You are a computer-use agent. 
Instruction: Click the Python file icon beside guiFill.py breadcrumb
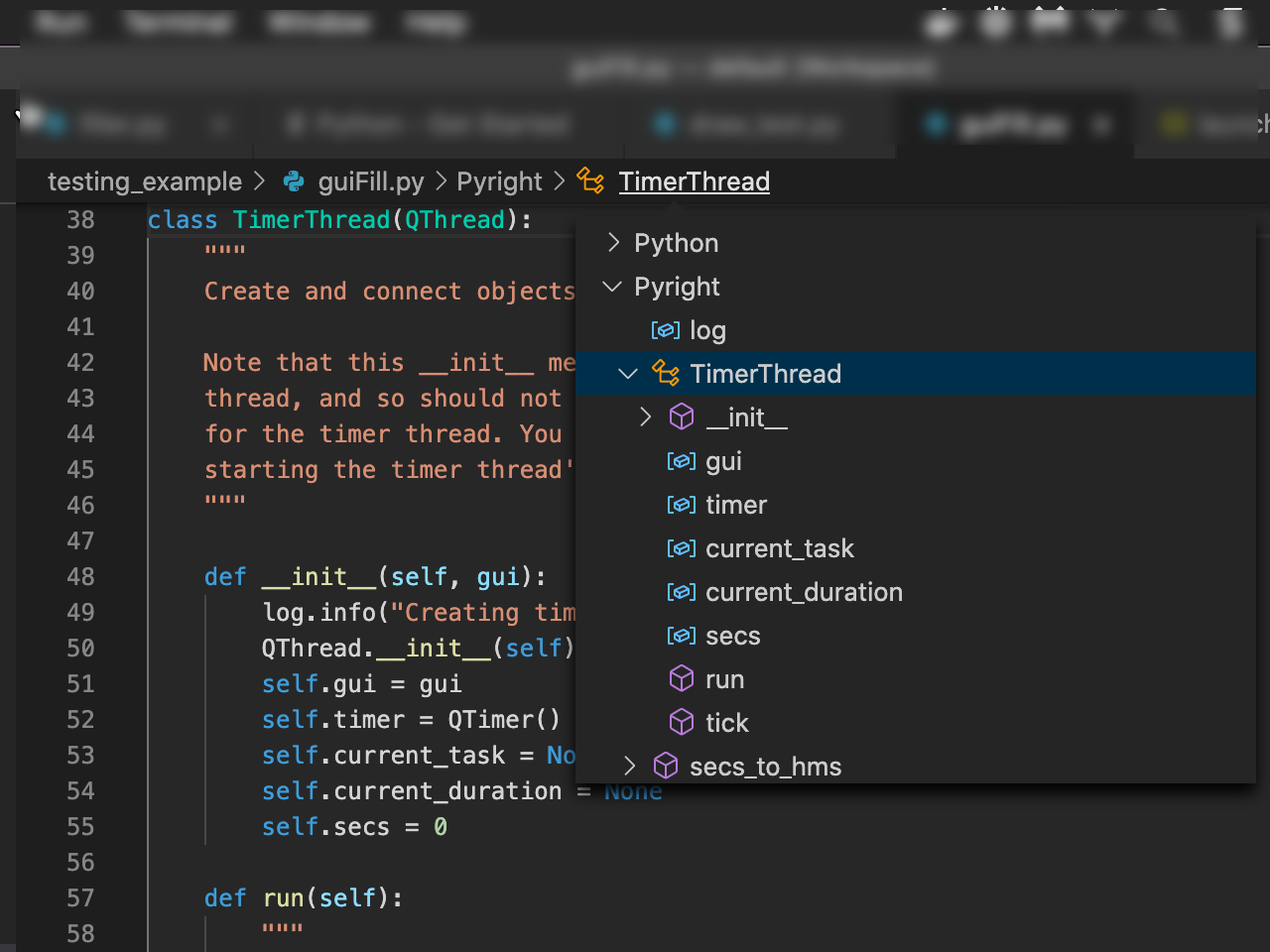[x=294, y=181]
